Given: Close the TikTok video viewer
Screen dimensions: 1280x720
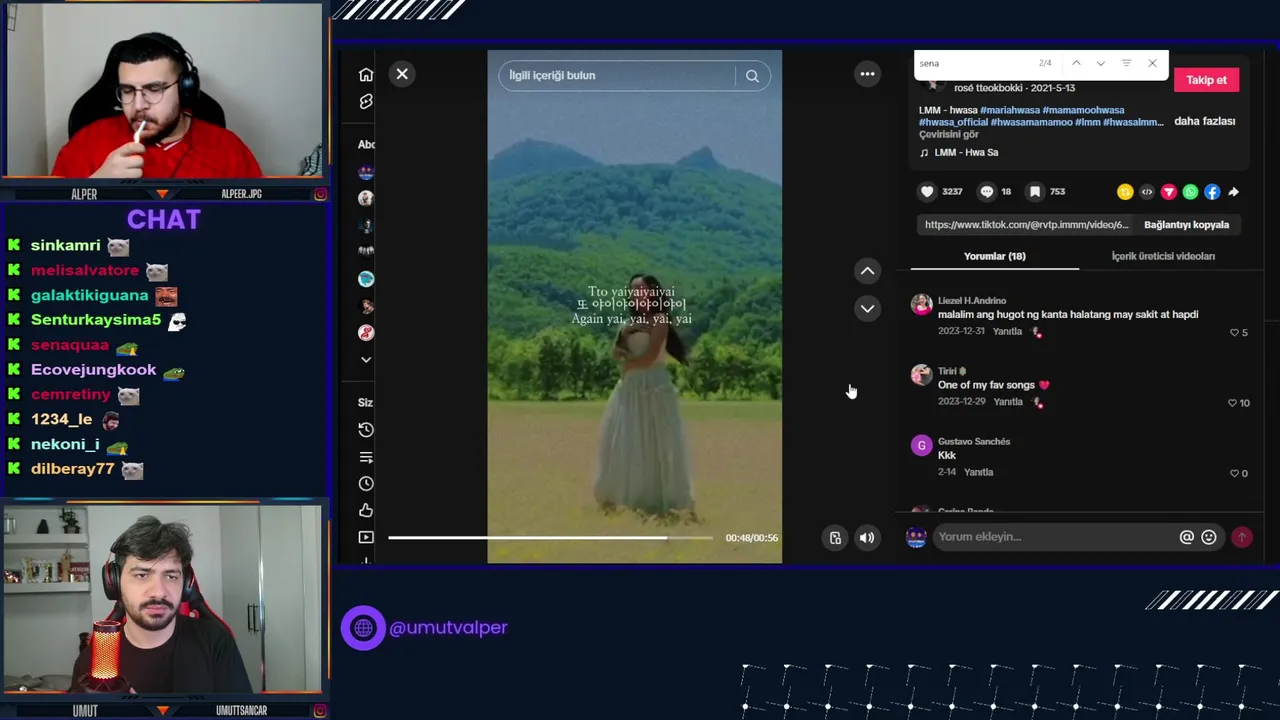Looking at the screenshot, I should [402, 74].
